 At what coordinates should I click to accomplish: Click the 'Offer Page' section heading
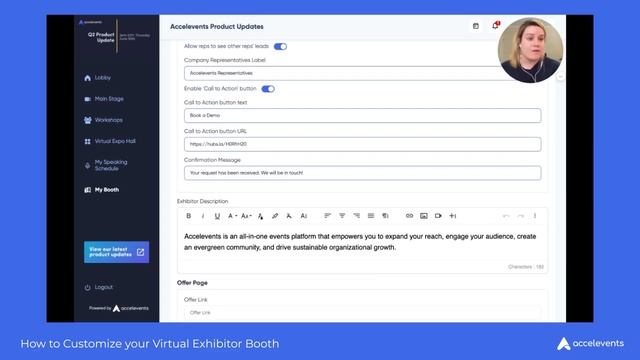pos(192,283)
